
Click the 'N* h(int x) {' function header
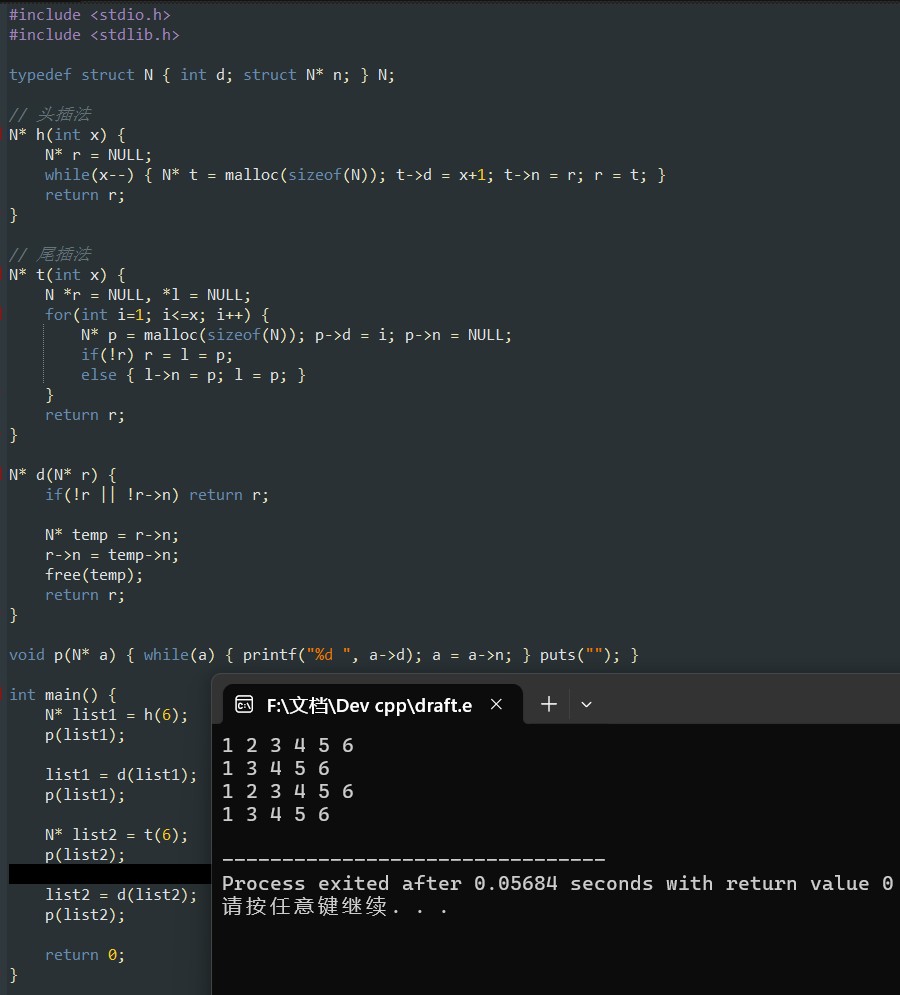[x=67, y=135]
